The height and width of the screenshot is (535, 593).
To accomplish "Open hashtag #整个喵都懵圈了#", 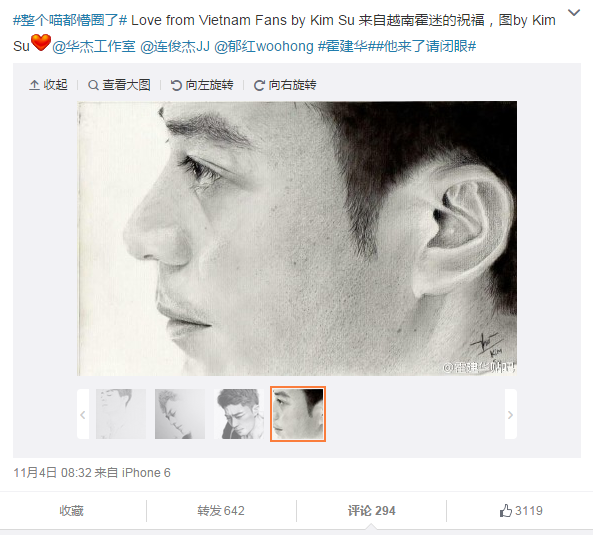I will [x=70, y=20].
